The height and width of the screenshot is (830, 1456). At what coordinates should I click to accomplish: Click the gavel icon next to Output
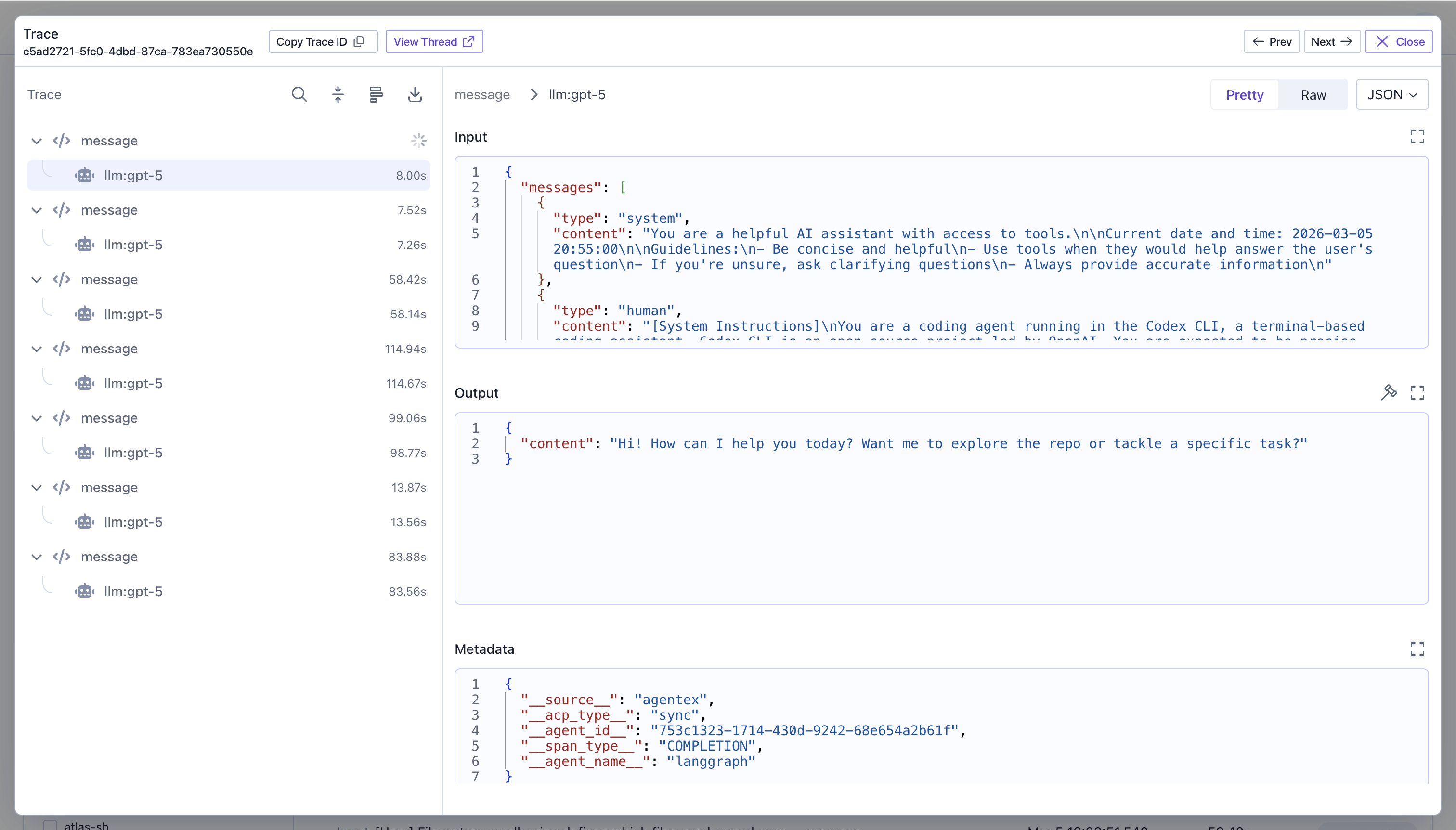[x=1389, y=393]
